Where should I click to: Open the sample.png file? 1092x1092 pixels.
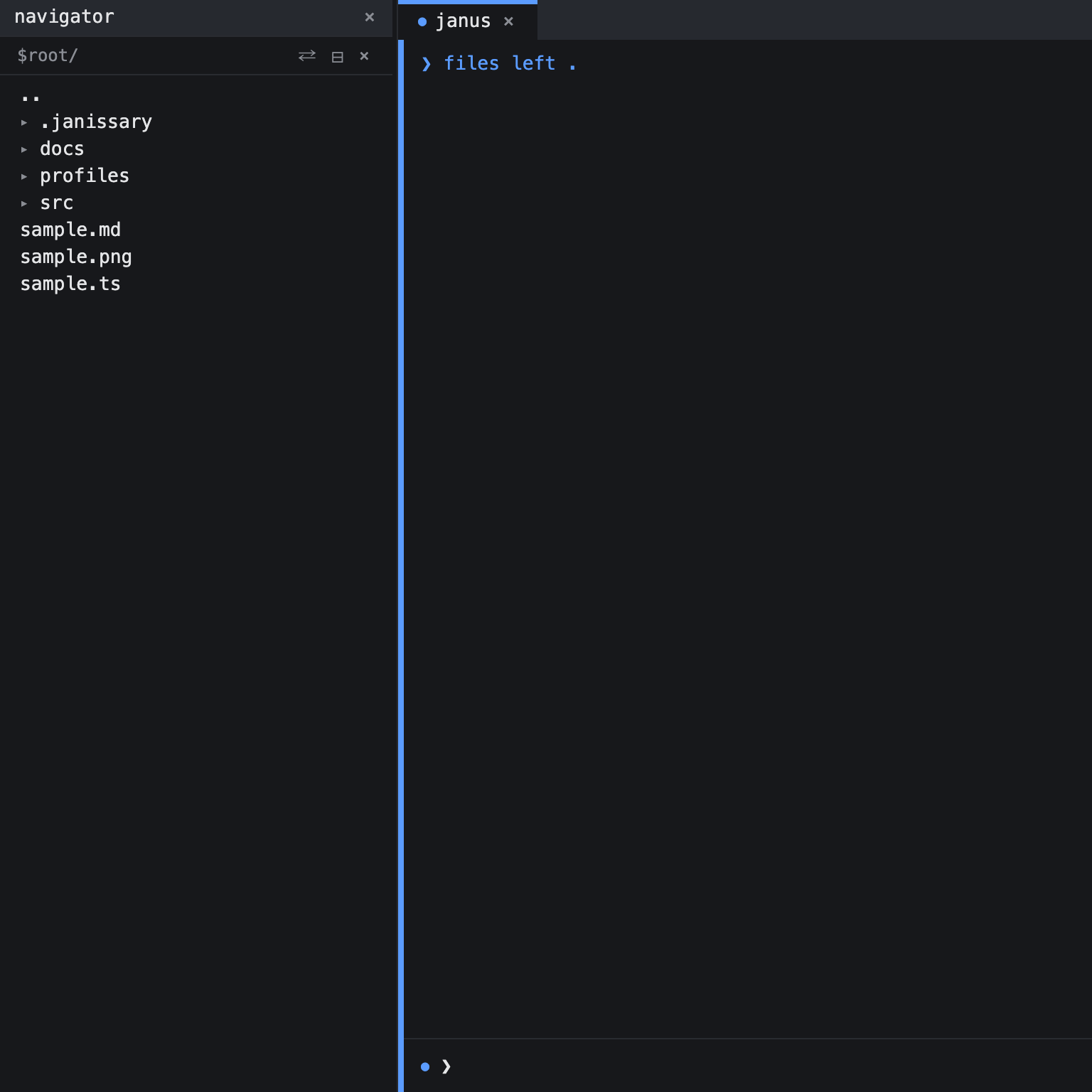coord(76,257)
